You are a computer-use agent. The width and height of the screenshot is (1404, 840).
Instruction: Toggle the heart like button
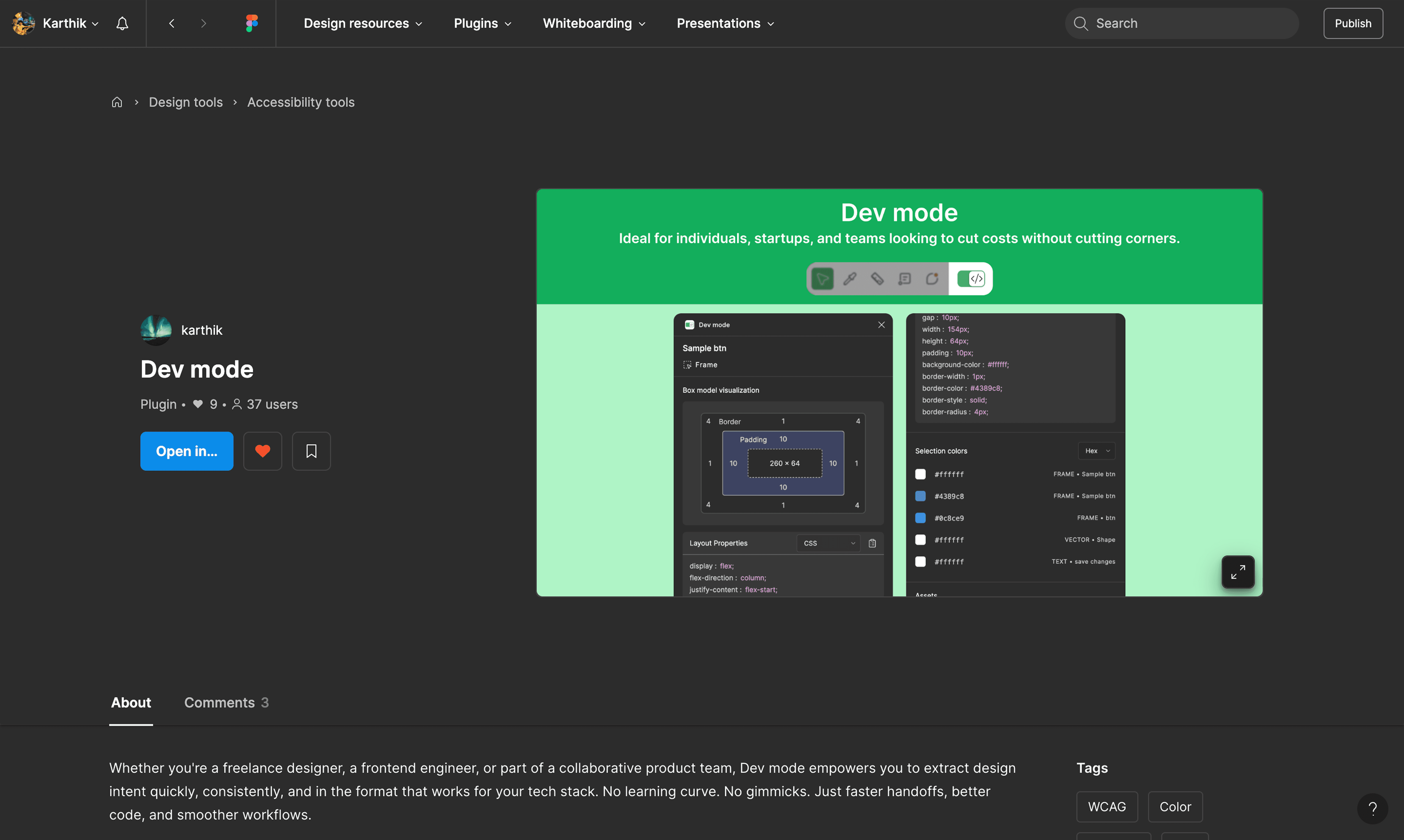[x=262, y=451]
